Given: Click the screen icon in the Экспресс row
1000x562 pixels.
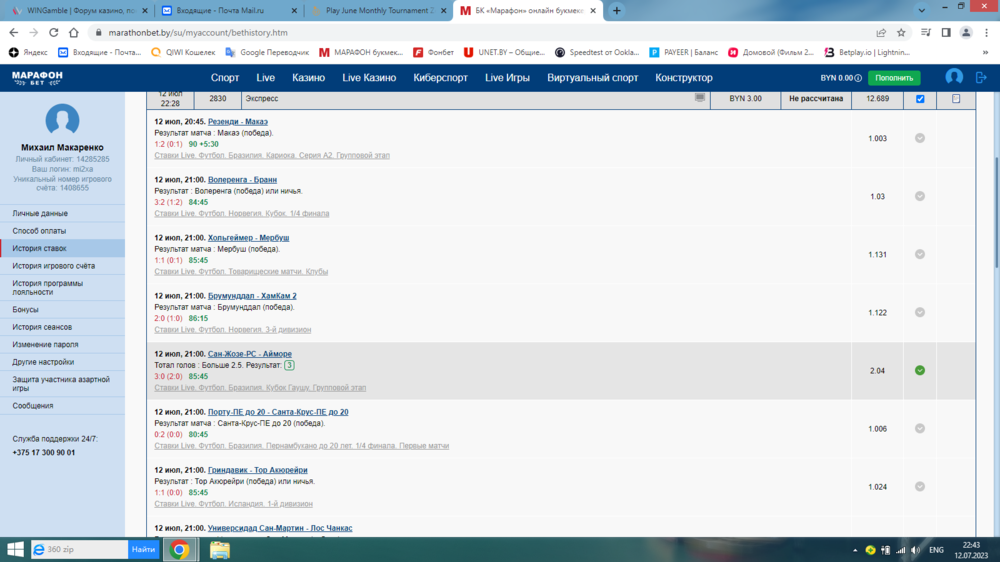Looking at the screenshot, I should [x=700, y=98].
